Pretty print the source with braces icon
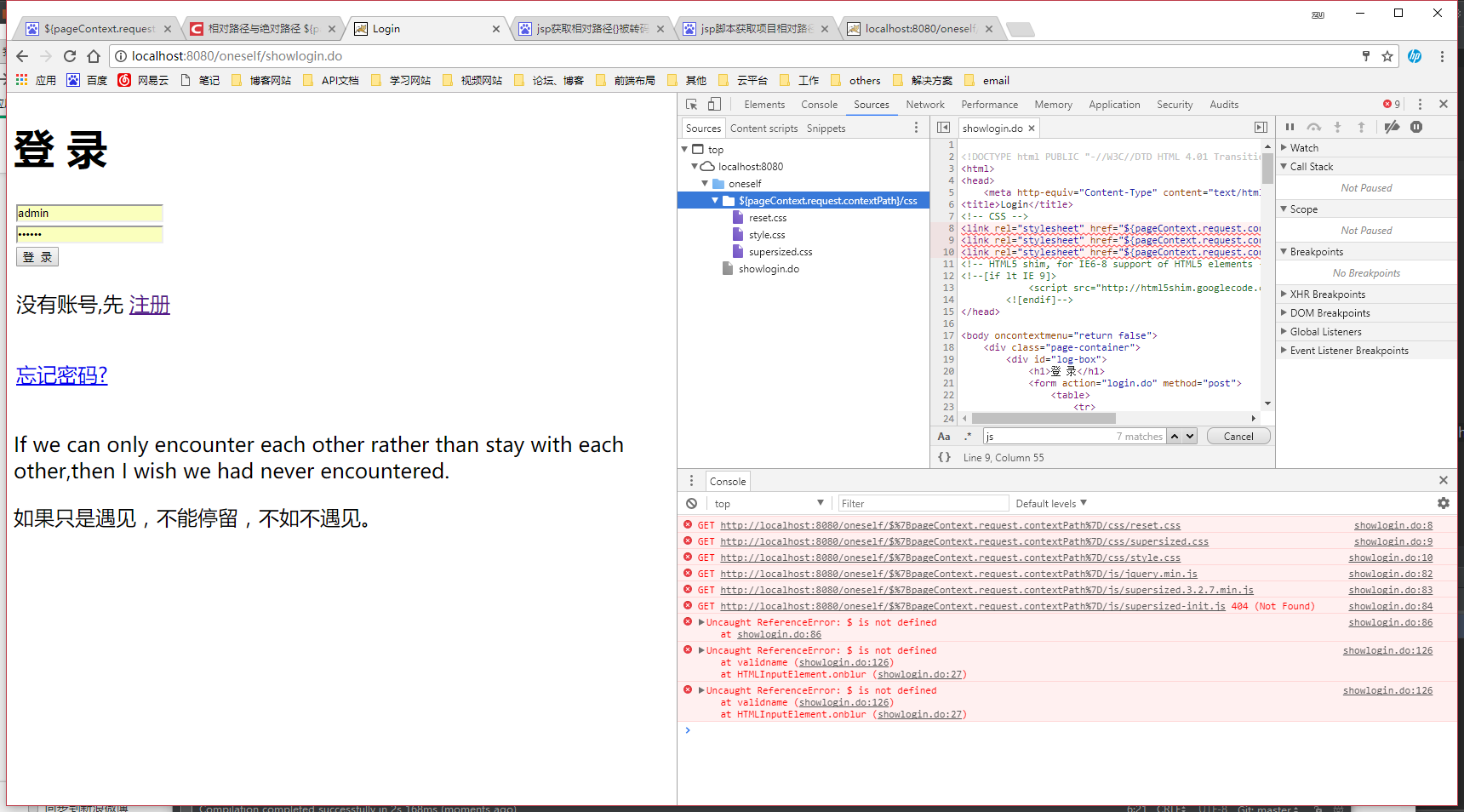 pyautogui.click(x=944, y=457)
